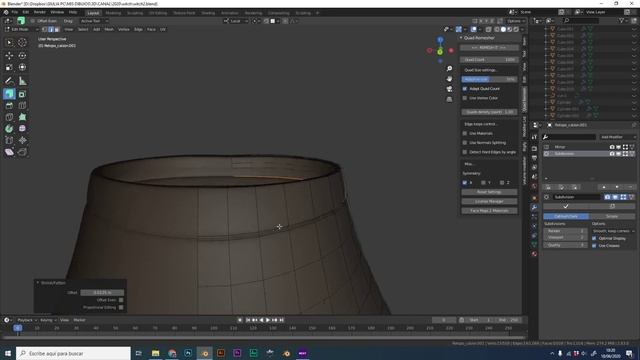Activate the Scale tool
Viewport: 640px width, 360px height.
coord(9,67)
